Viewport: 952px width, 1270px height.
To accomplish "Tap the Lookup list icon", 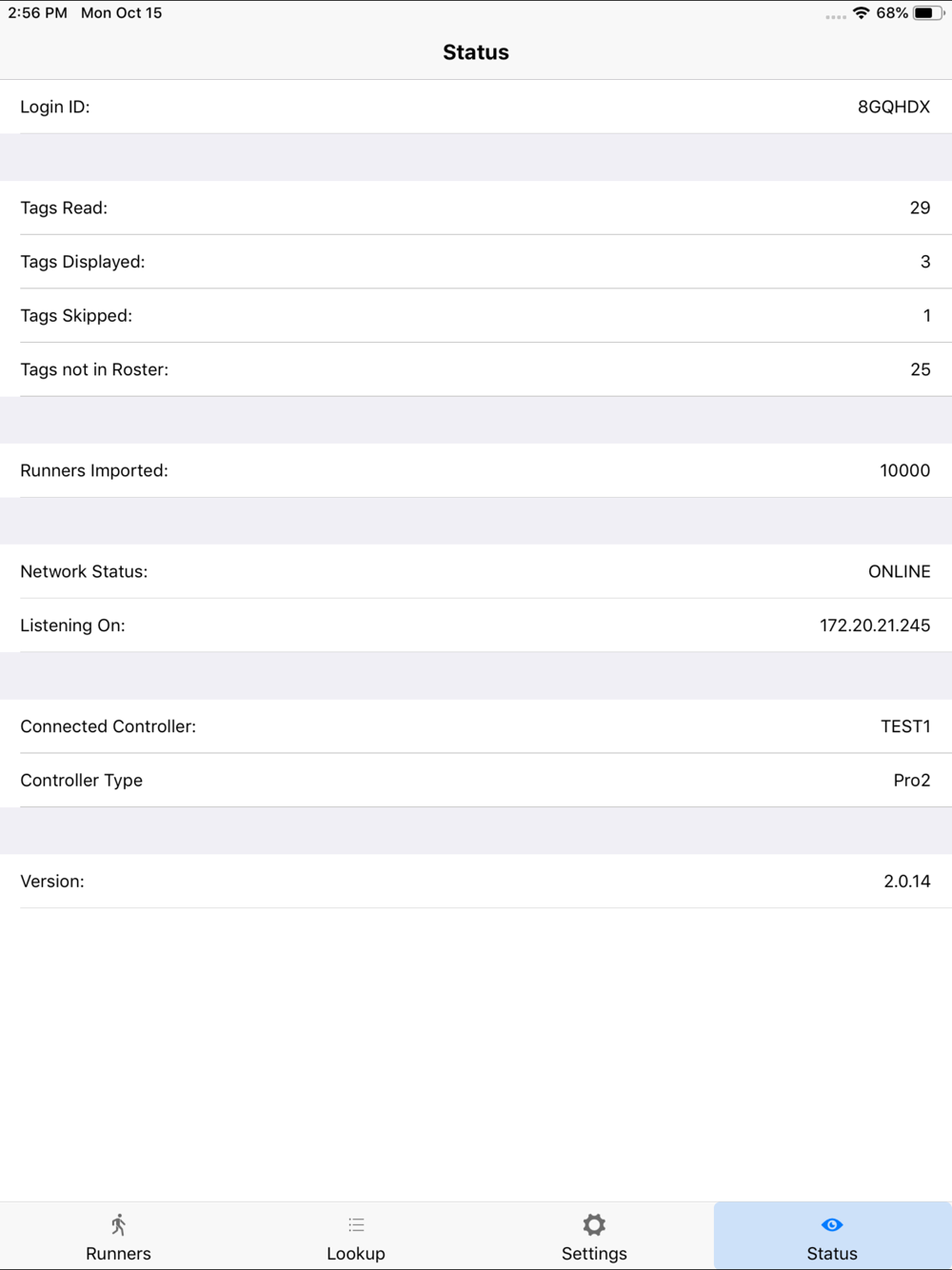I will pos(356,1224).
